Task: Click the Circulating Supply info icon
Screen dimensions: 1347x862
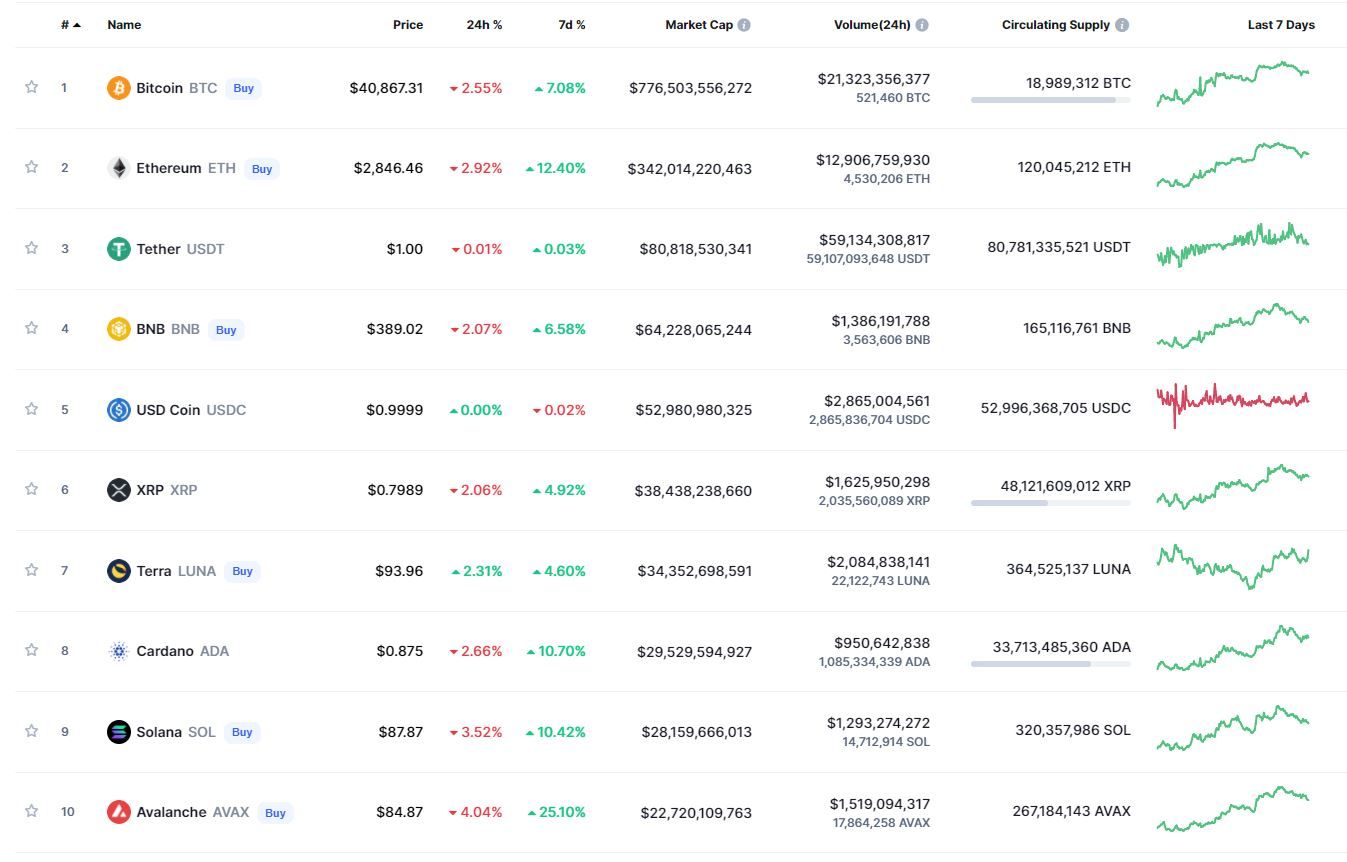Action: pos(1122,25)
